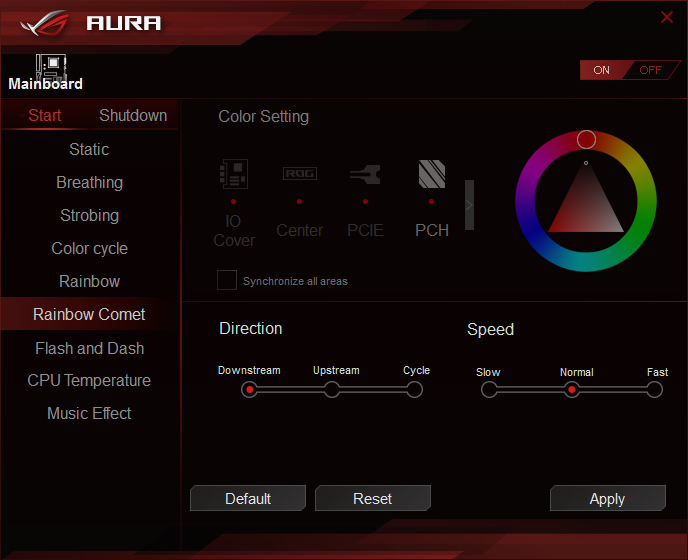Click the Default button
The width and height of the screenshot is (688, 560).
point(248,498)
